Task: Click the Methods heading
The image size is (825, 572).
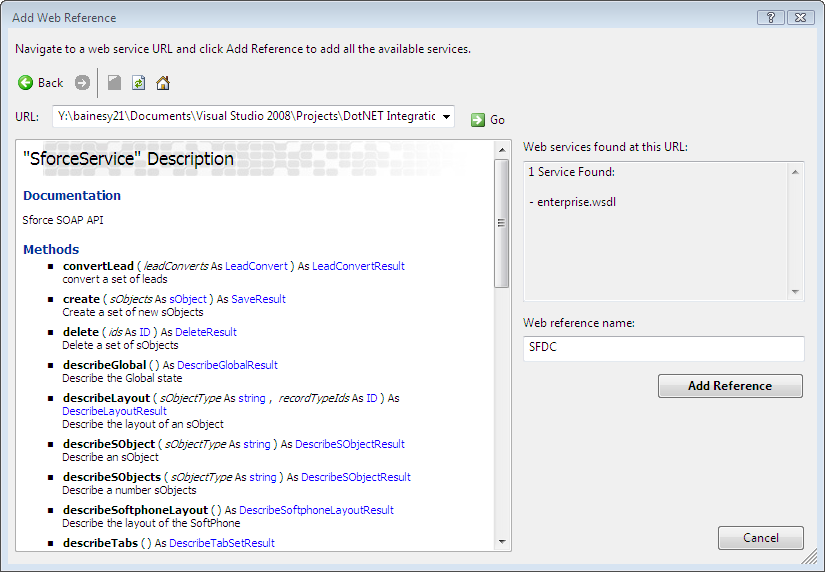Action: point(51,249)
